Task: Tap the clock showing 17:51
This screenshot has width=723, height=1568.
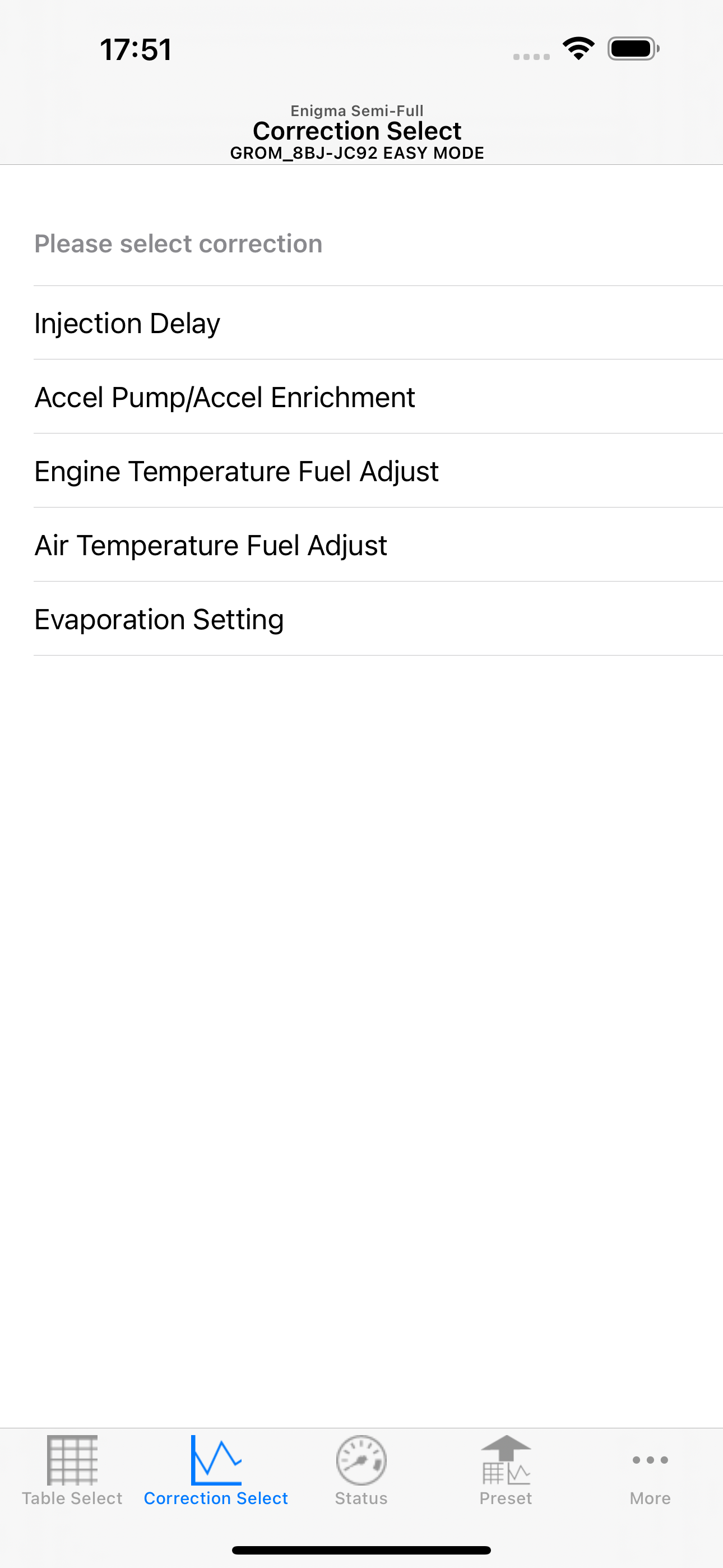Action: (x=136, y=49)
